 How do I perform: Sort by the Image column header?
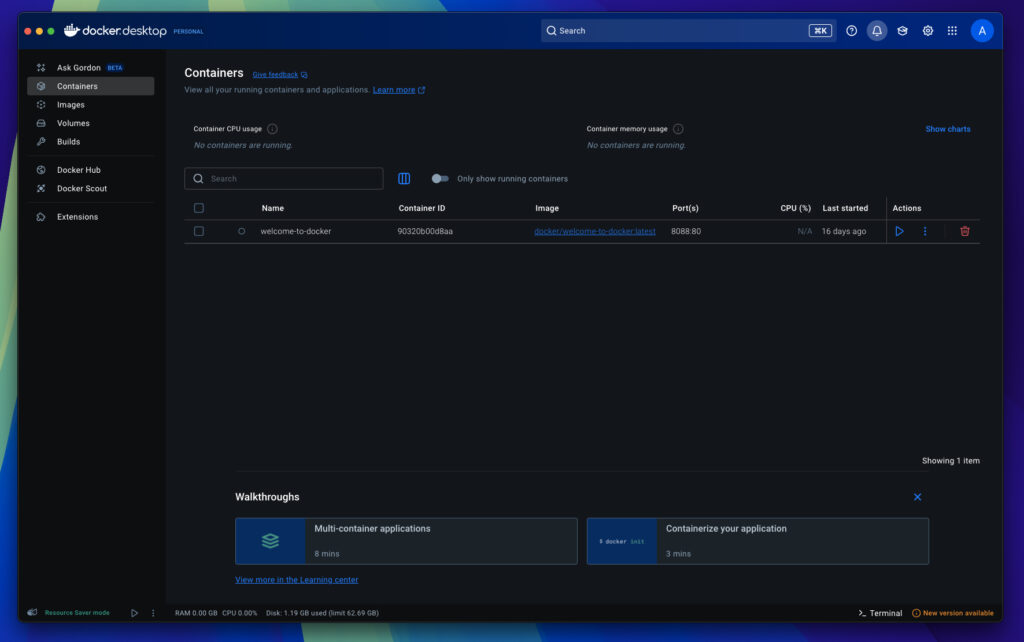pyautogui.click(x=547, y=208)
